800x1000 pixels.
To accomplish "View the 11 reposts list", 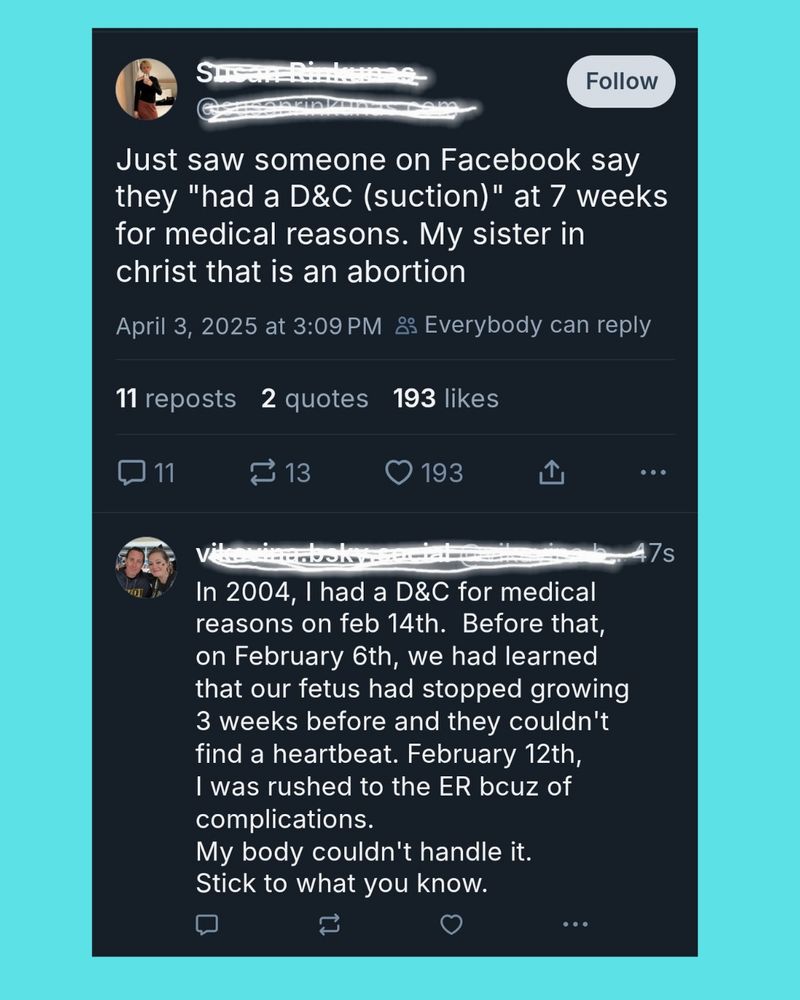I will [176, 399].
